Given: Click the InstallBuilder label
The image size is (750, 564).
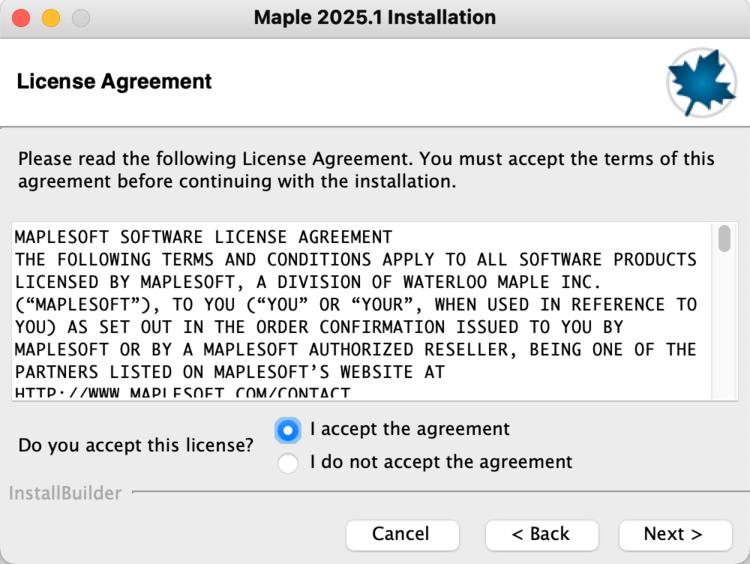Looking at the screenshot, I should (x=66, y=493).
